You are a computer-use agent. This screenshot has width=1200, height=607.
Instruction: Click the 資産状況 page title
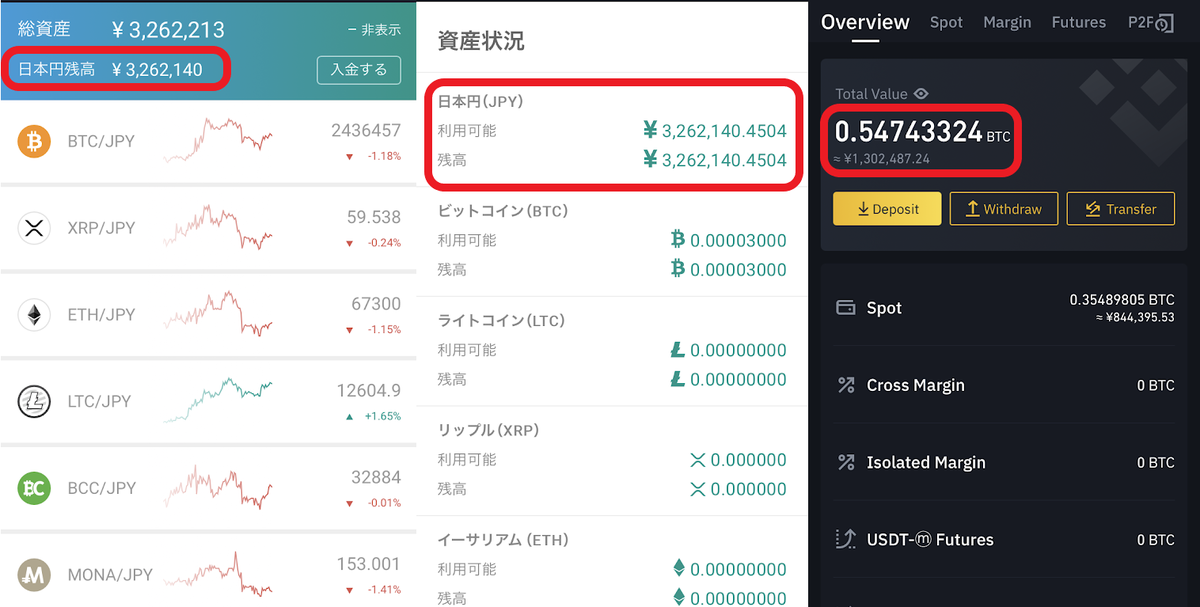(x=481, y=41)
